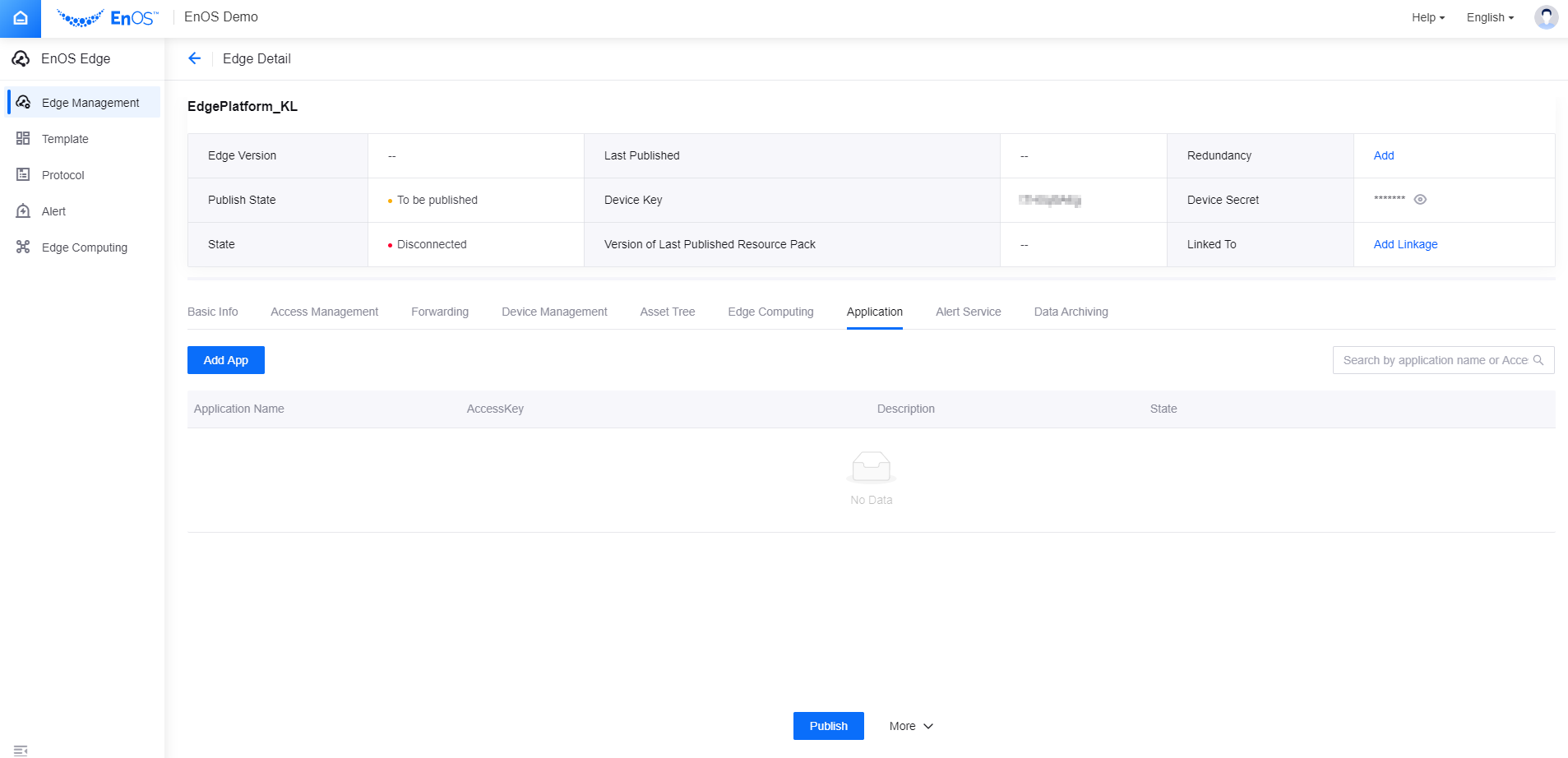Open the Template sidebar icon

tap(23, 139)
